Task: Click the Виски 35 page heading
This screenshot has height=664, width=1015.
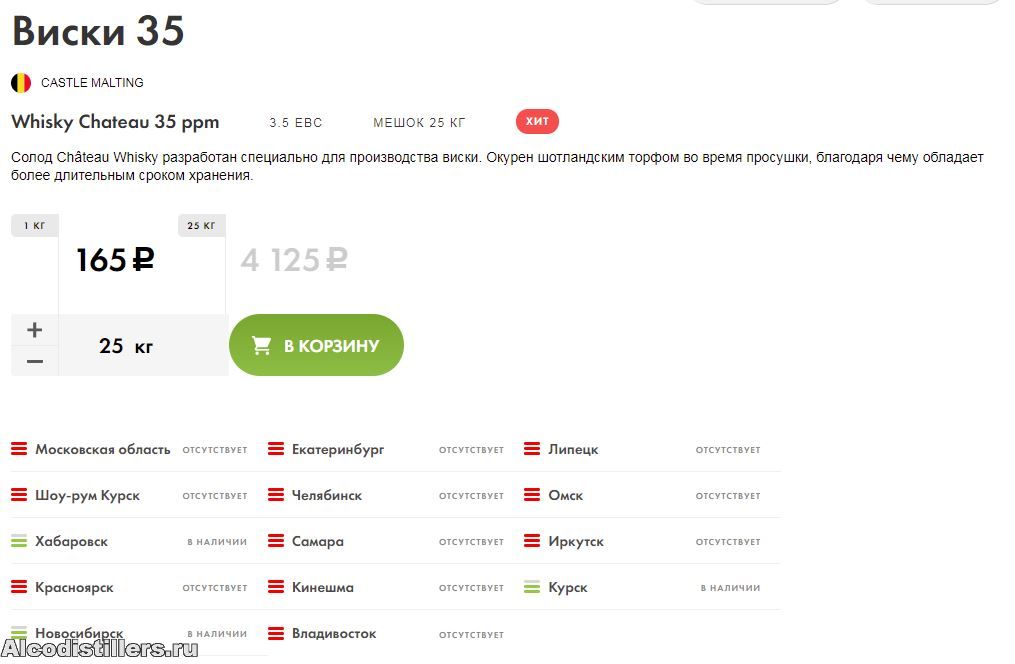Action: (98, 30)
